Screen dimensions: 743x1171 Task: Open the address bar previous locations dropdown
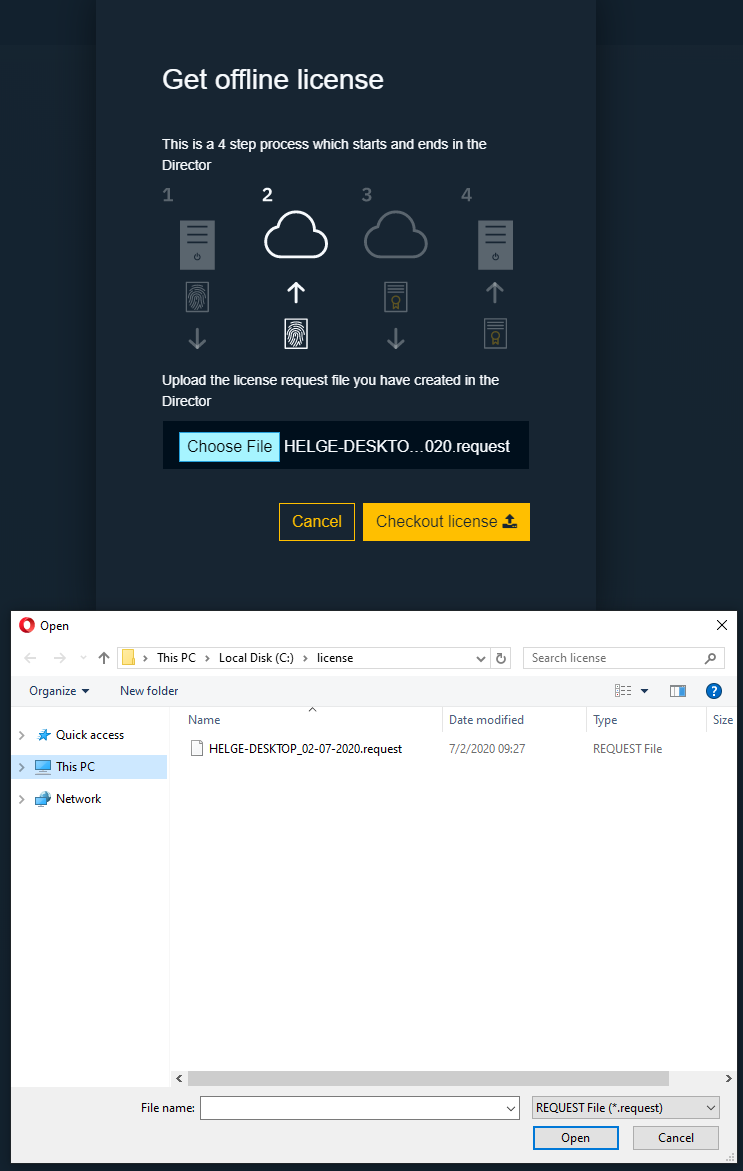(482, 658)
